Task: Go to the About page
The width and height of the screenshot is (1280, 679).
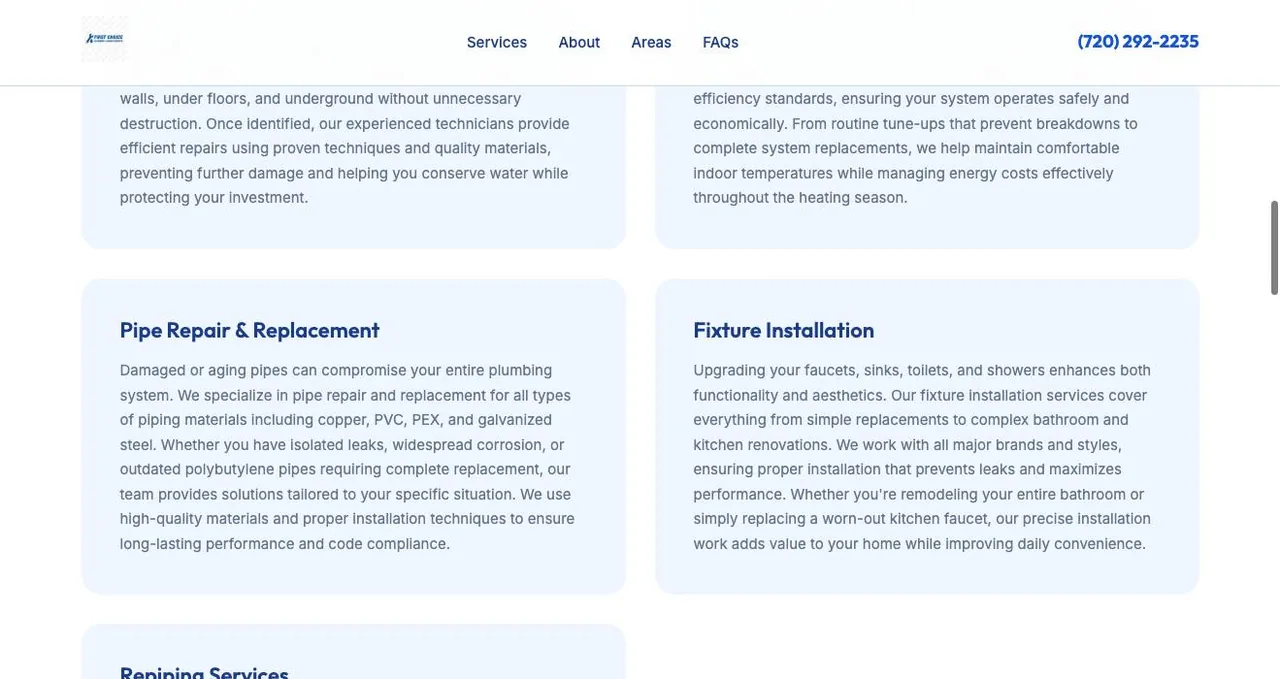Action: 579,42
